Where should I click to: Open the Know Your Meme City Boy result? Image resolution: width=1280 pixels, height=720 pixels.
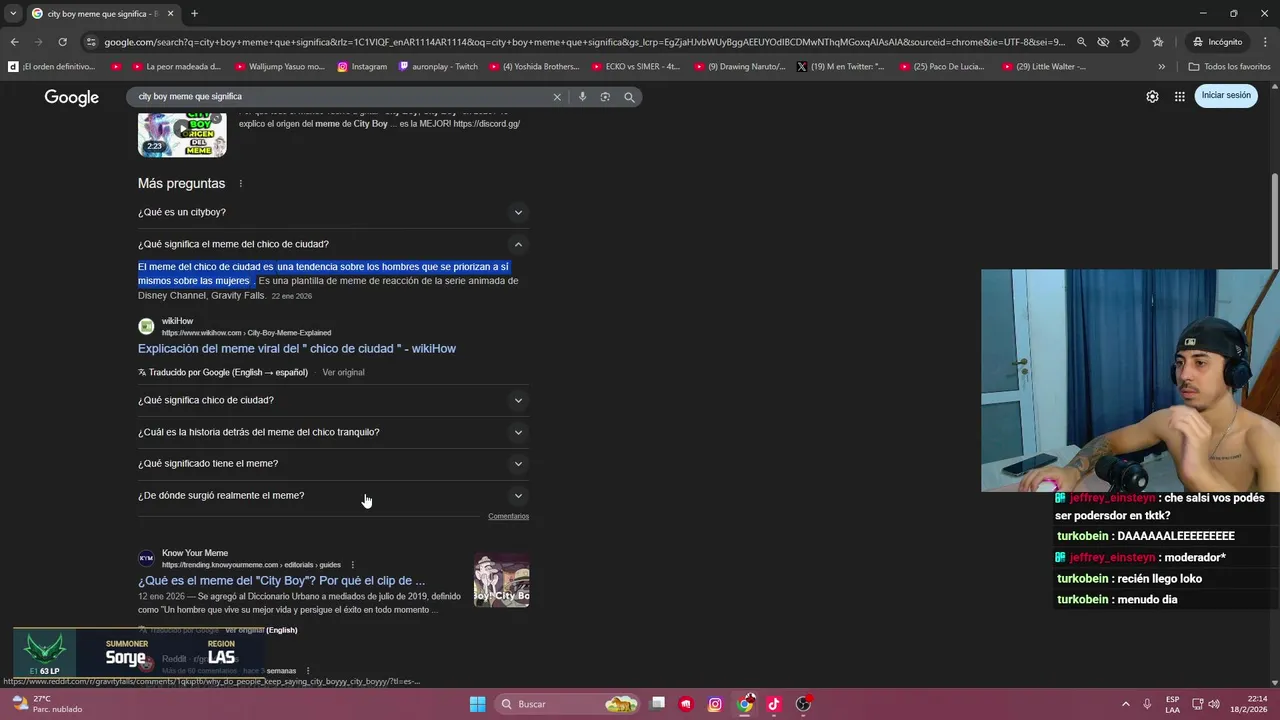click(281, 580)
